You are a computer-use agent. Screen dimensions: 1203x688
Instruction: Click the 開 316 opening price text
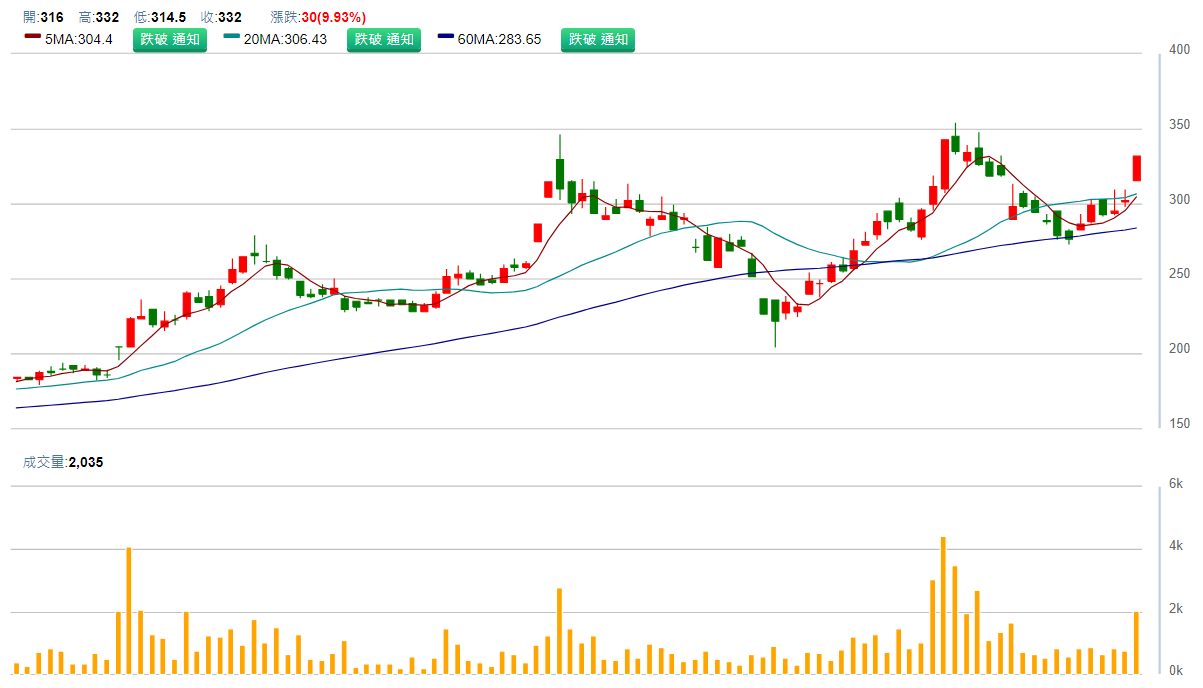point(43,18)
